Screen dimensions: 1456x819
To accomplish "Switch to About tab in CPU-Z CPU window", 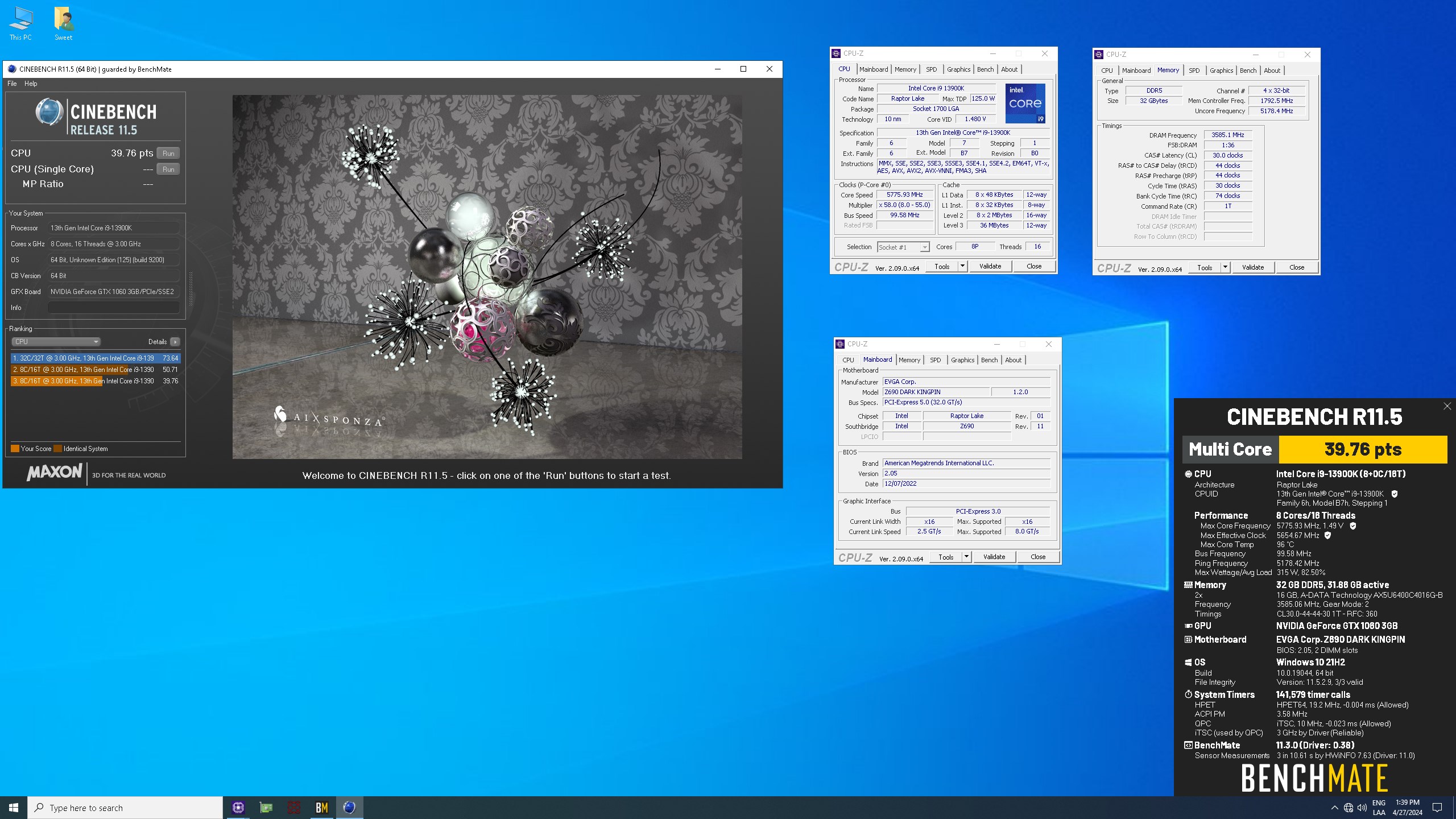I will pos(1010,69).
